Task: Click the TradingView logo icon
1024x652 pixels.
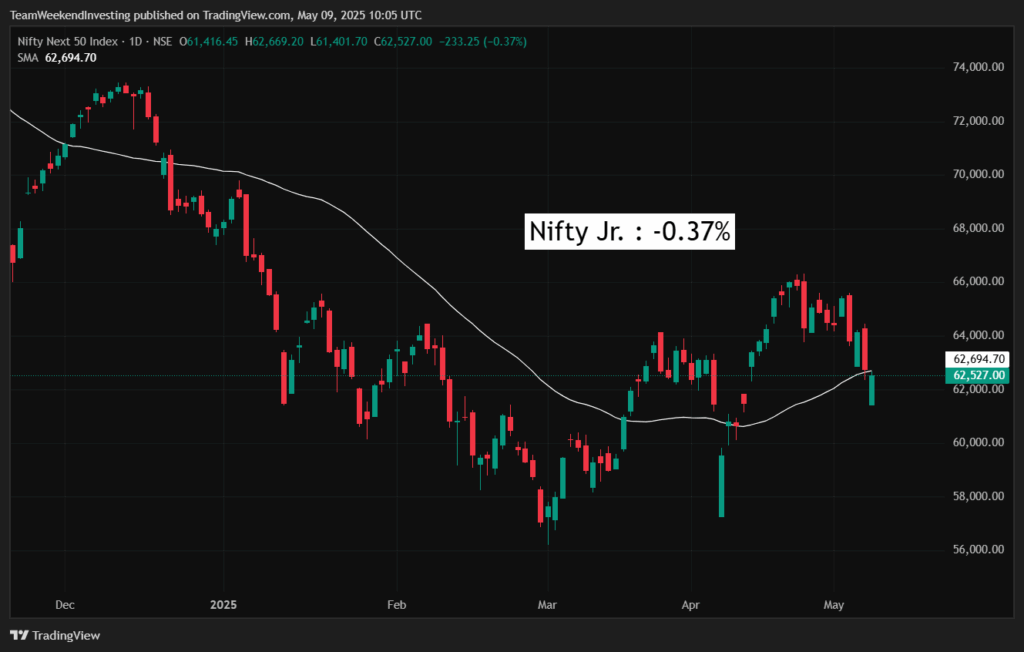Action: [19, 635]
